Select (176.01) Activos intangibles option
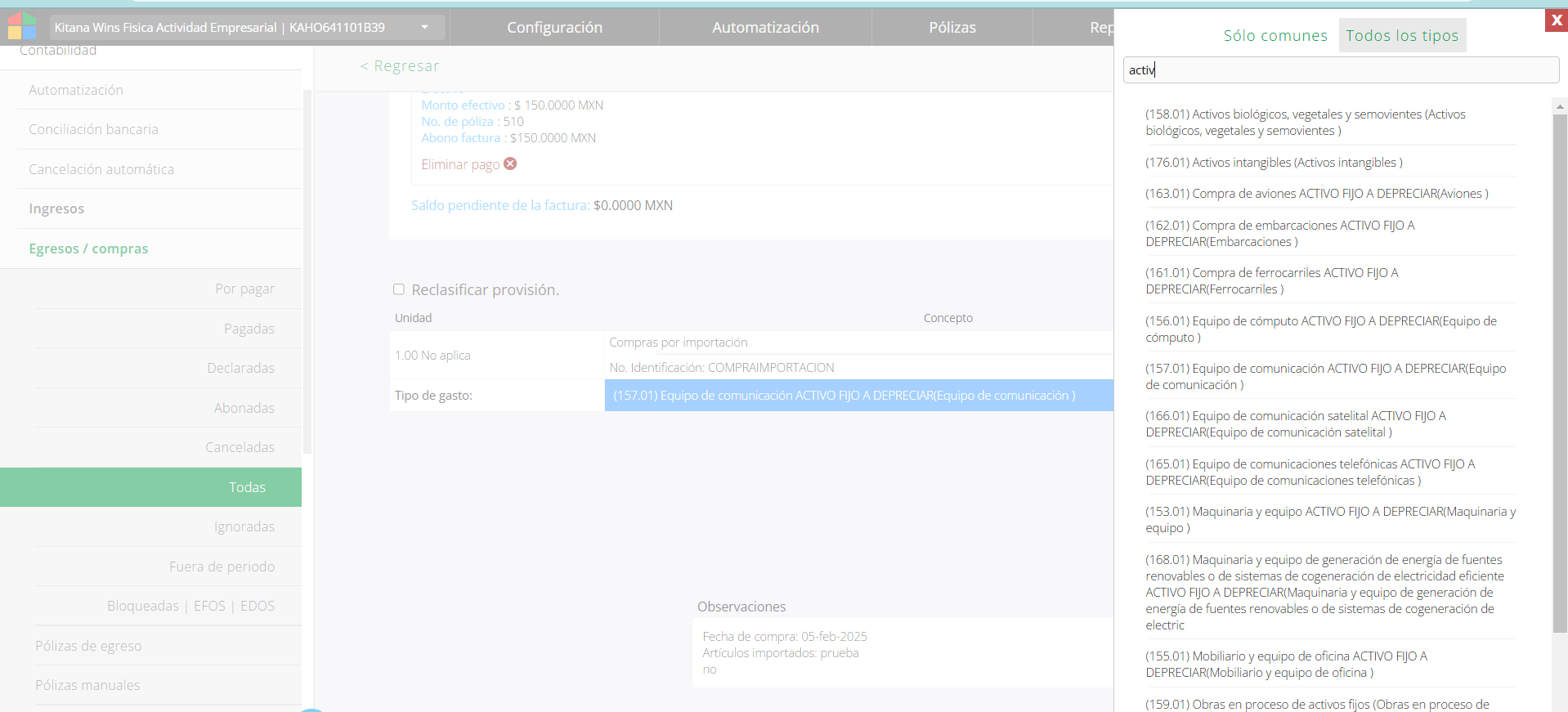The width and height of the screenshot is (1568, 712). [x=1273, y=163]
